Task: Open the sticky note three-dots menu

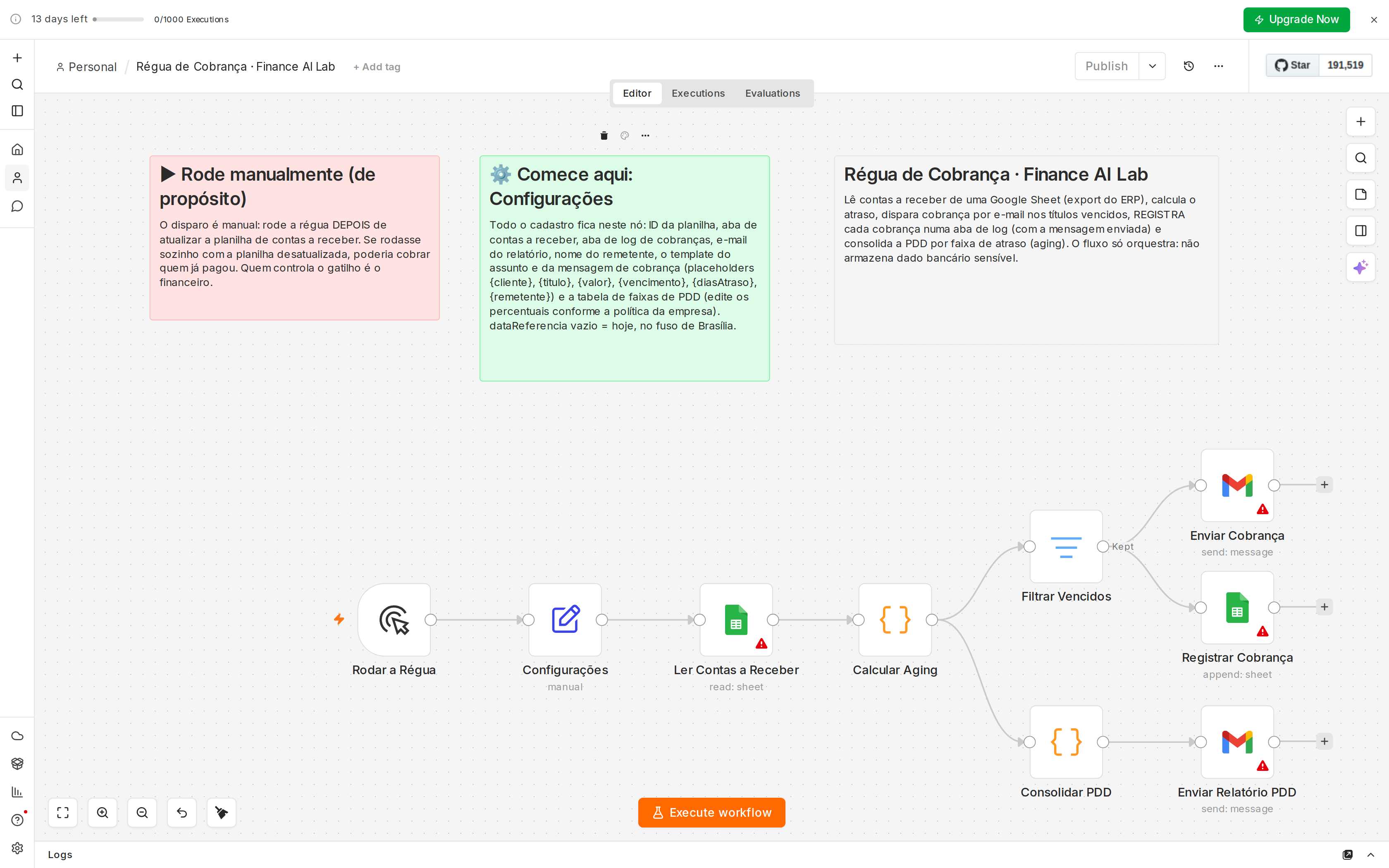Action: click(x=645, y=136)
